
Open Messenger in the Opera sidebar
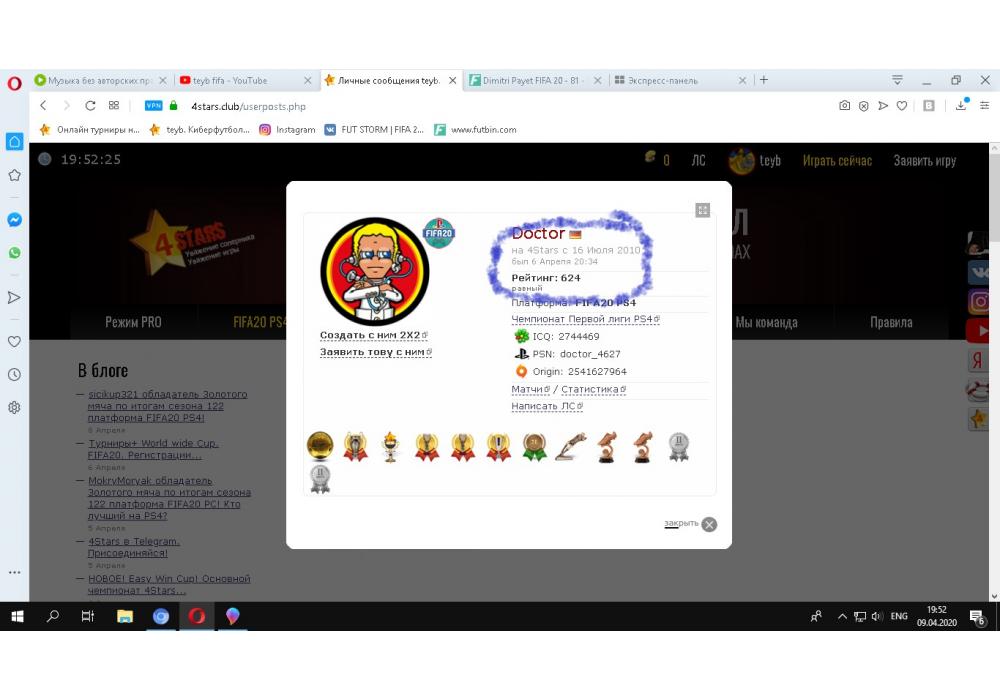click(x=14, y=220)
